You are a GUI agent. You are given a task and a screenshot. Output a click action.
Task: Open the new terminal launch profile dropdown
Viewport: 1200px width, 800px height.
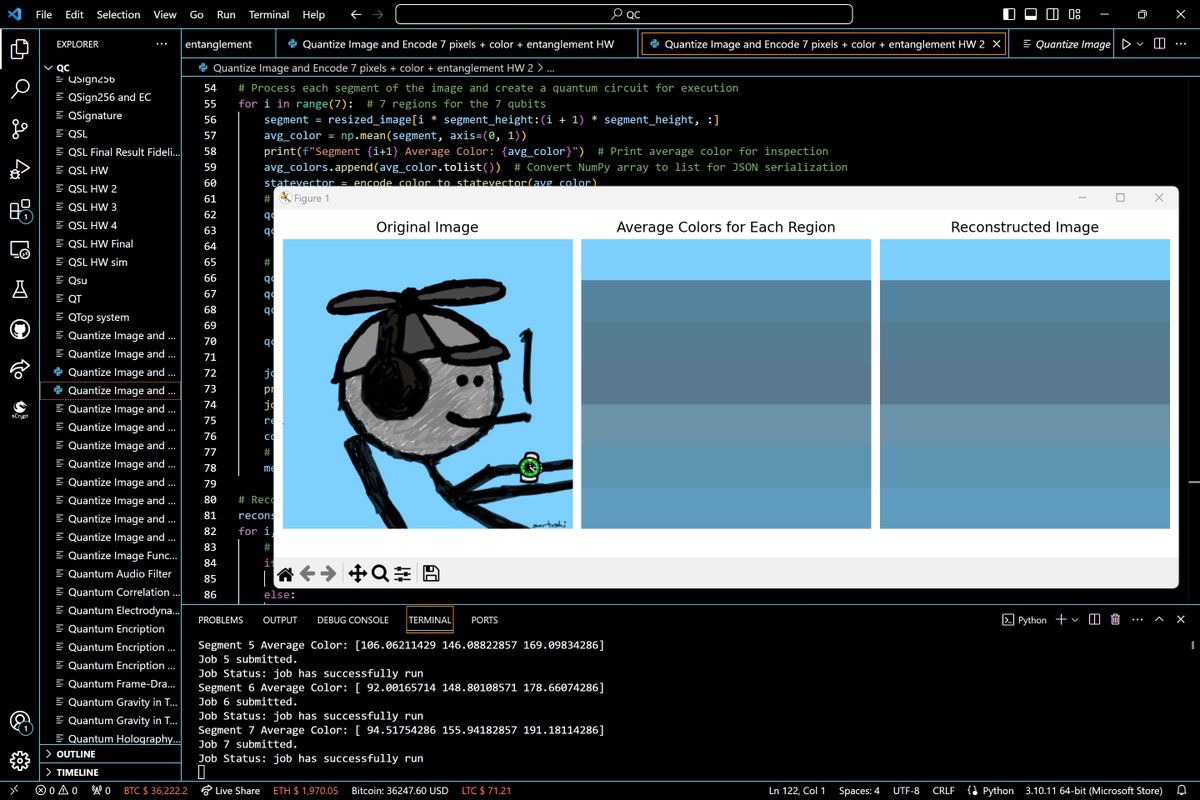click(1074, 620)
